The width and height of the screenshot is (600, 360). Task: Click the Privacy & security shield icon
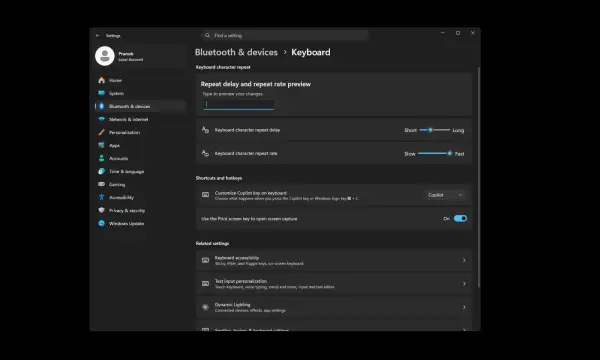(101, 210)
